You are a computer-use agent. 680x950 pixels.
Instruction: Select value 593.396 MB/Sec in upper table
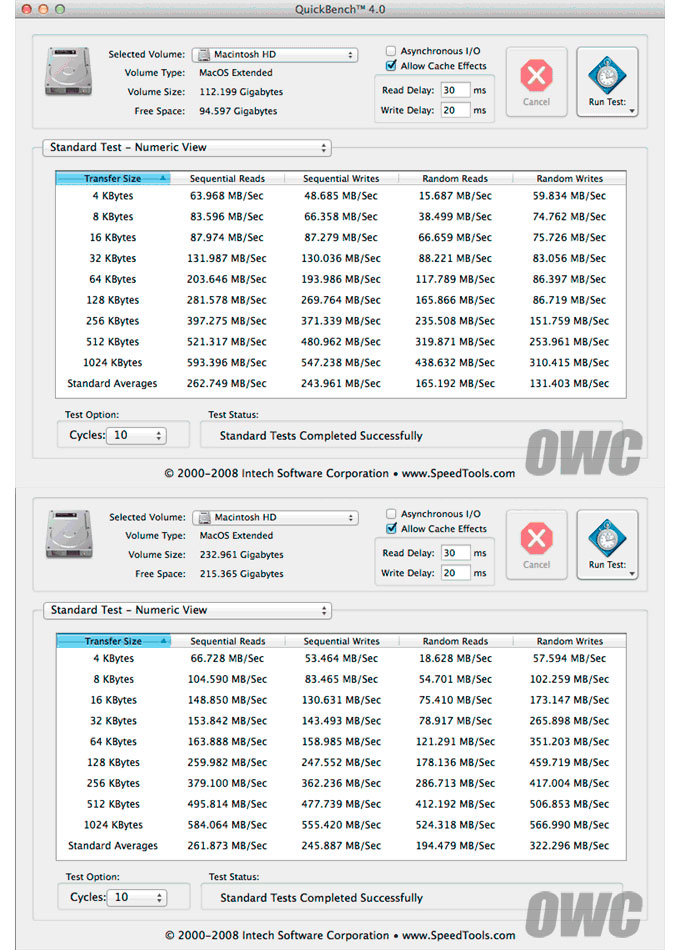(x=227, y=362)
